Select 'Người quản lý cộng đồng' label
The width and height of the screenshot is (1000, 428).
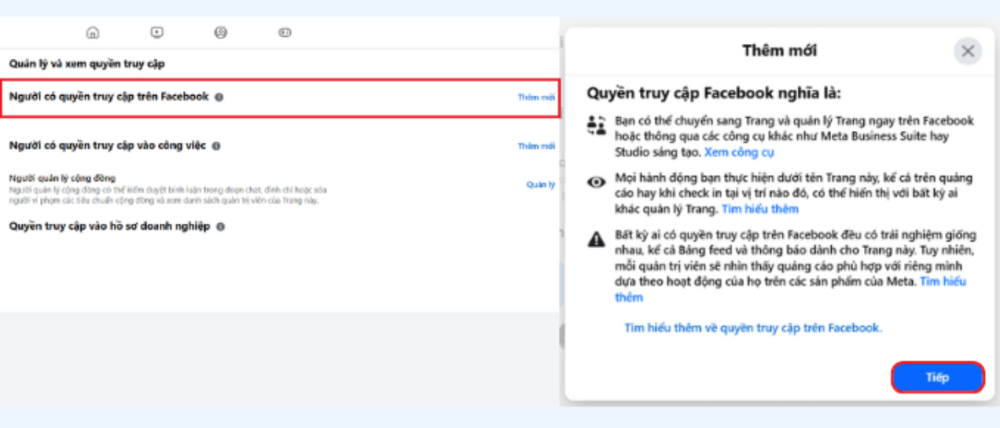62,177
